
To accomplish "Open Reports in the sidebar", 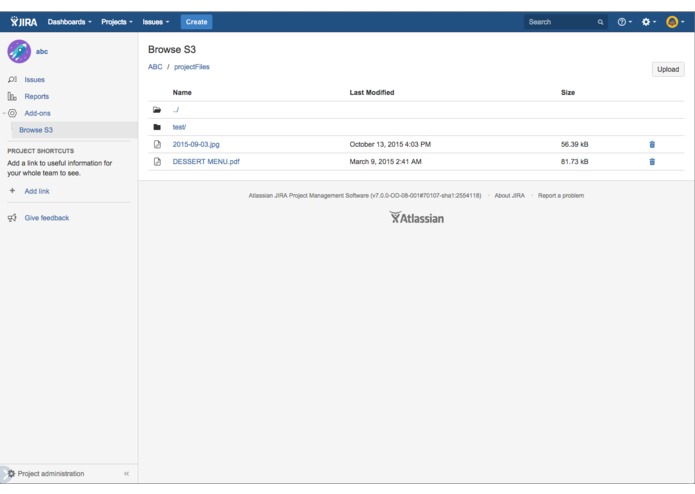I will point(37,97).
